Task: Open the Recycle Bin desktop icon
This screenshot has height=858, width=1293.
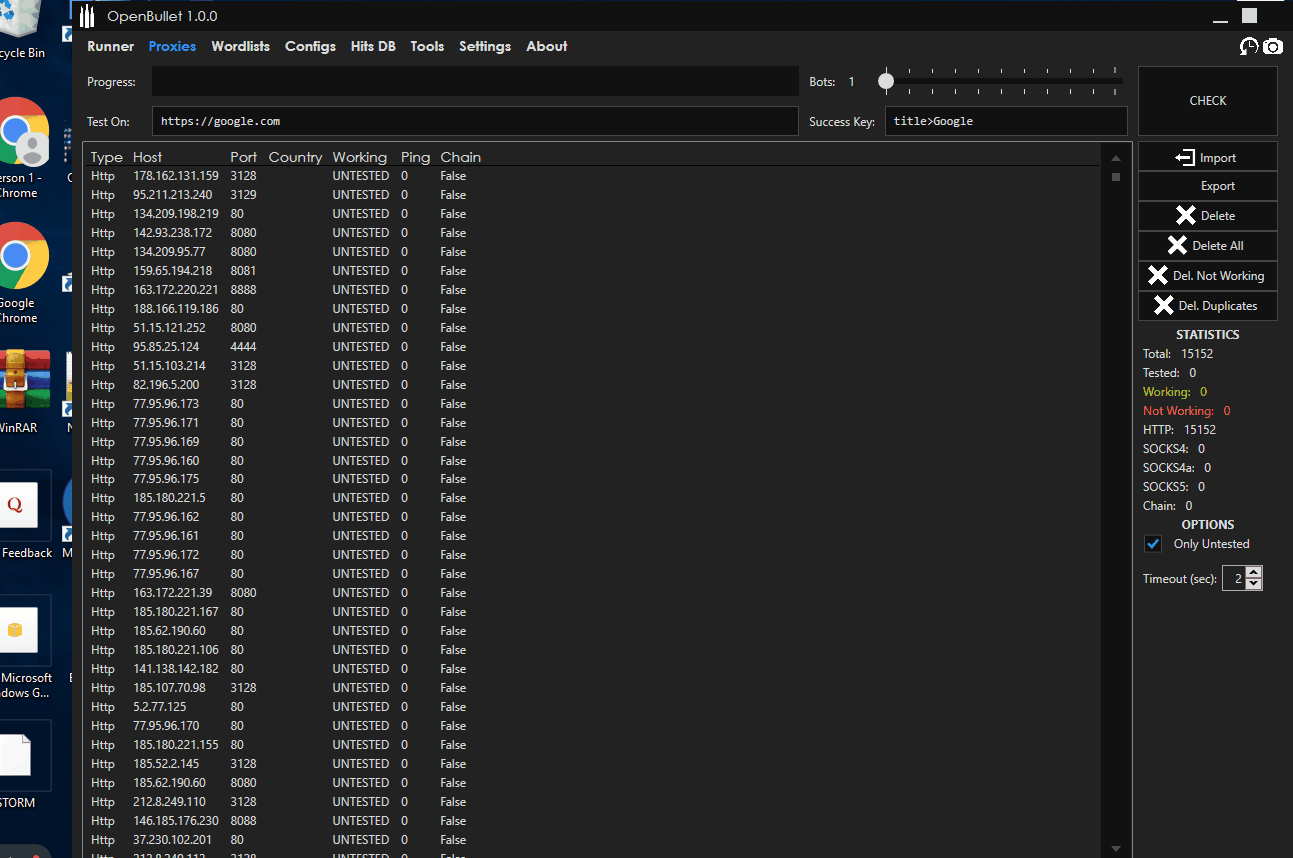Action: (22, 30)
